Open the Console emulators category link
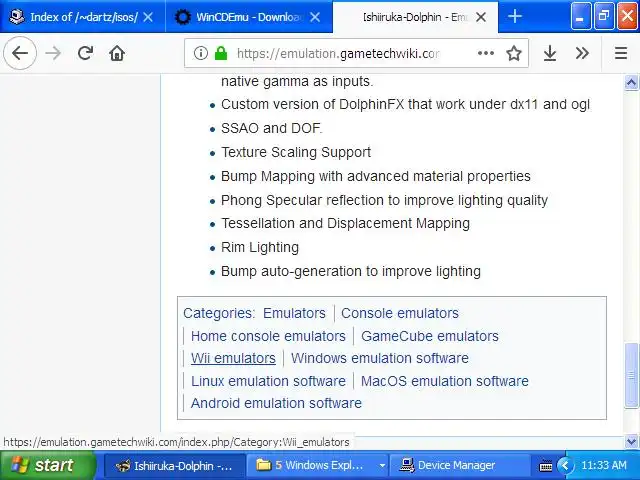This screenshot has width=640, height=480. pos(400,313)
